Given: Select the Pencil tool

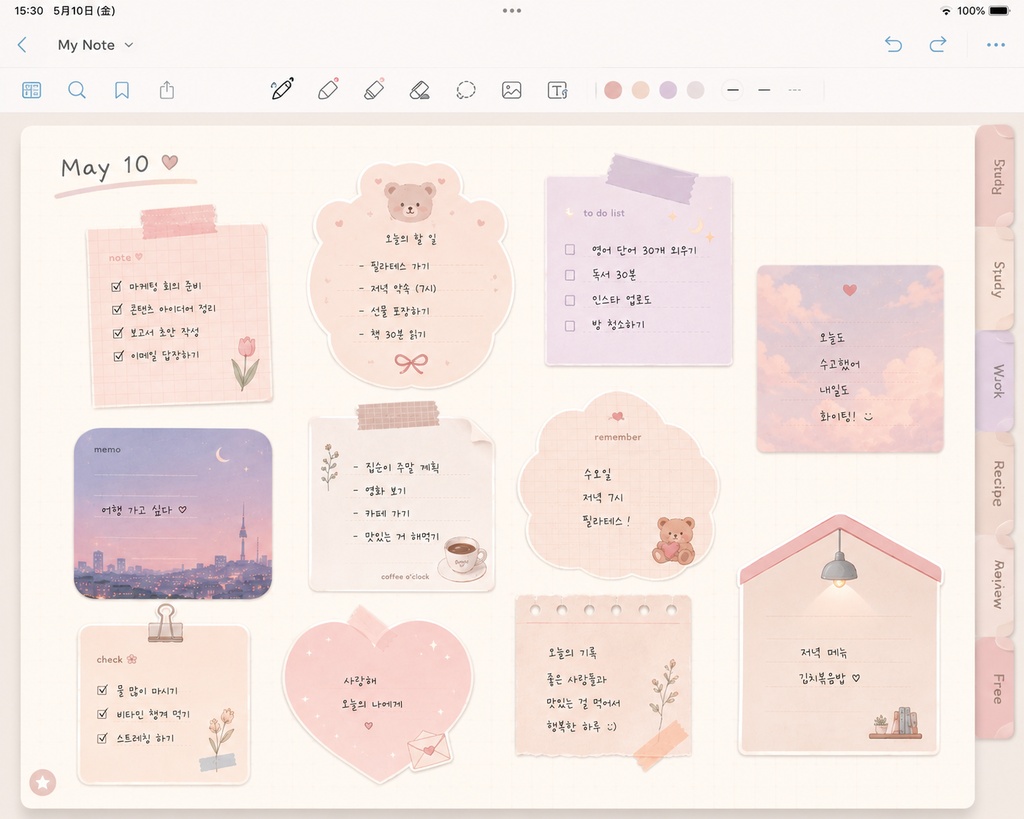Looking at the screenshot, I should click(x=328, y=89).
